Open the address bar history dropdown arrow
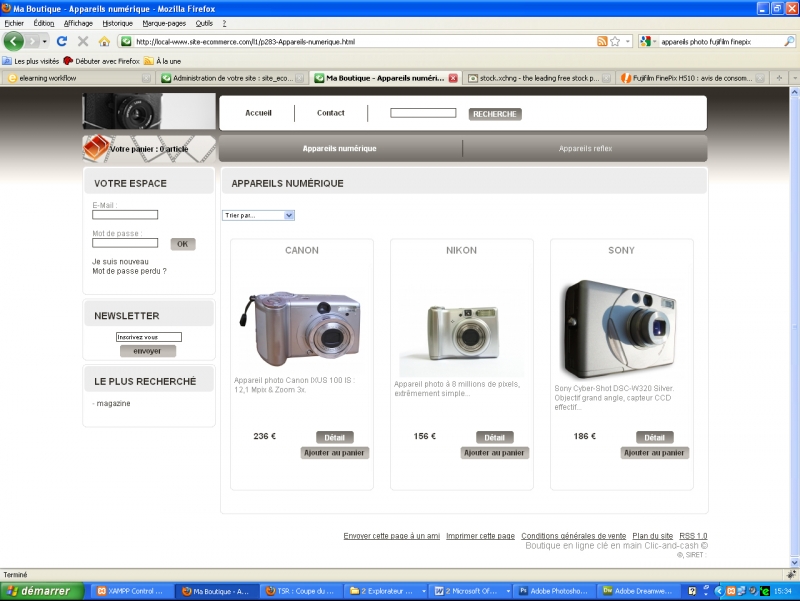Screen dimensions: 800x601 click(628, 41)
